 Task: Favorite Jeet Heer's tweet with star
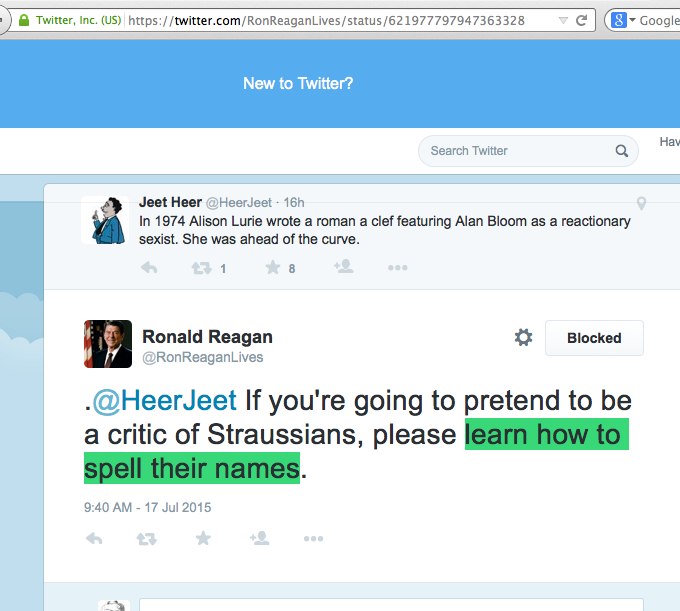point(273,267)
